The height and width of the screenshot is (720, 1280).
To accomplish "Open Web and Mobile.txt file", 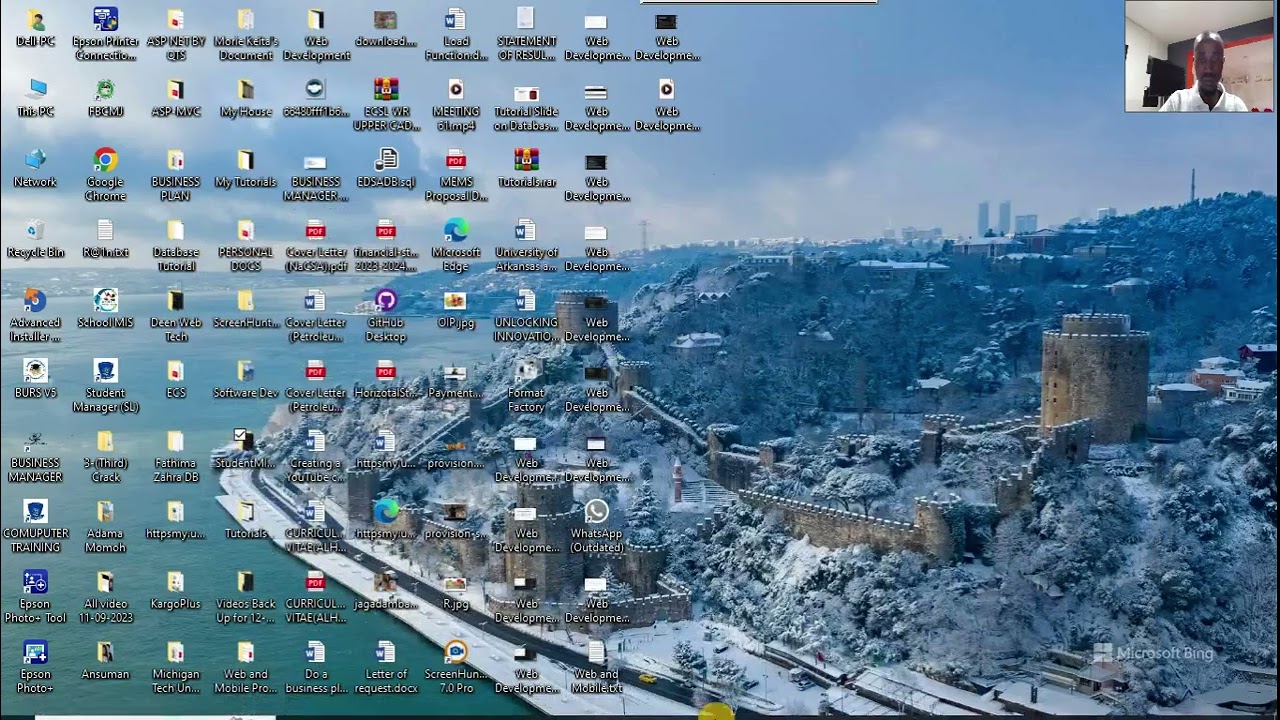I will [596, 667].
